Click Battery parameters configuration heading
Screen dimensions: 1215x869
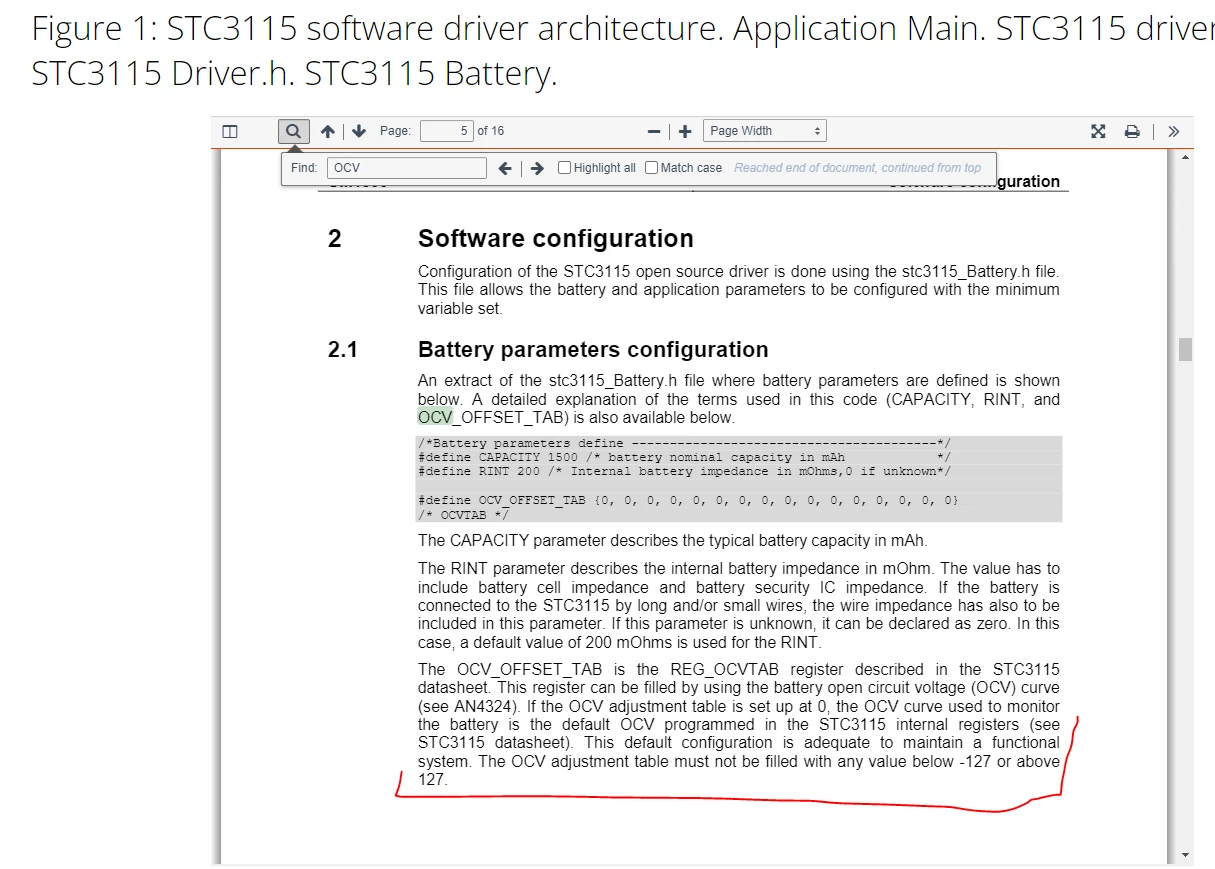pyautogui.click(x=593, y=350)
